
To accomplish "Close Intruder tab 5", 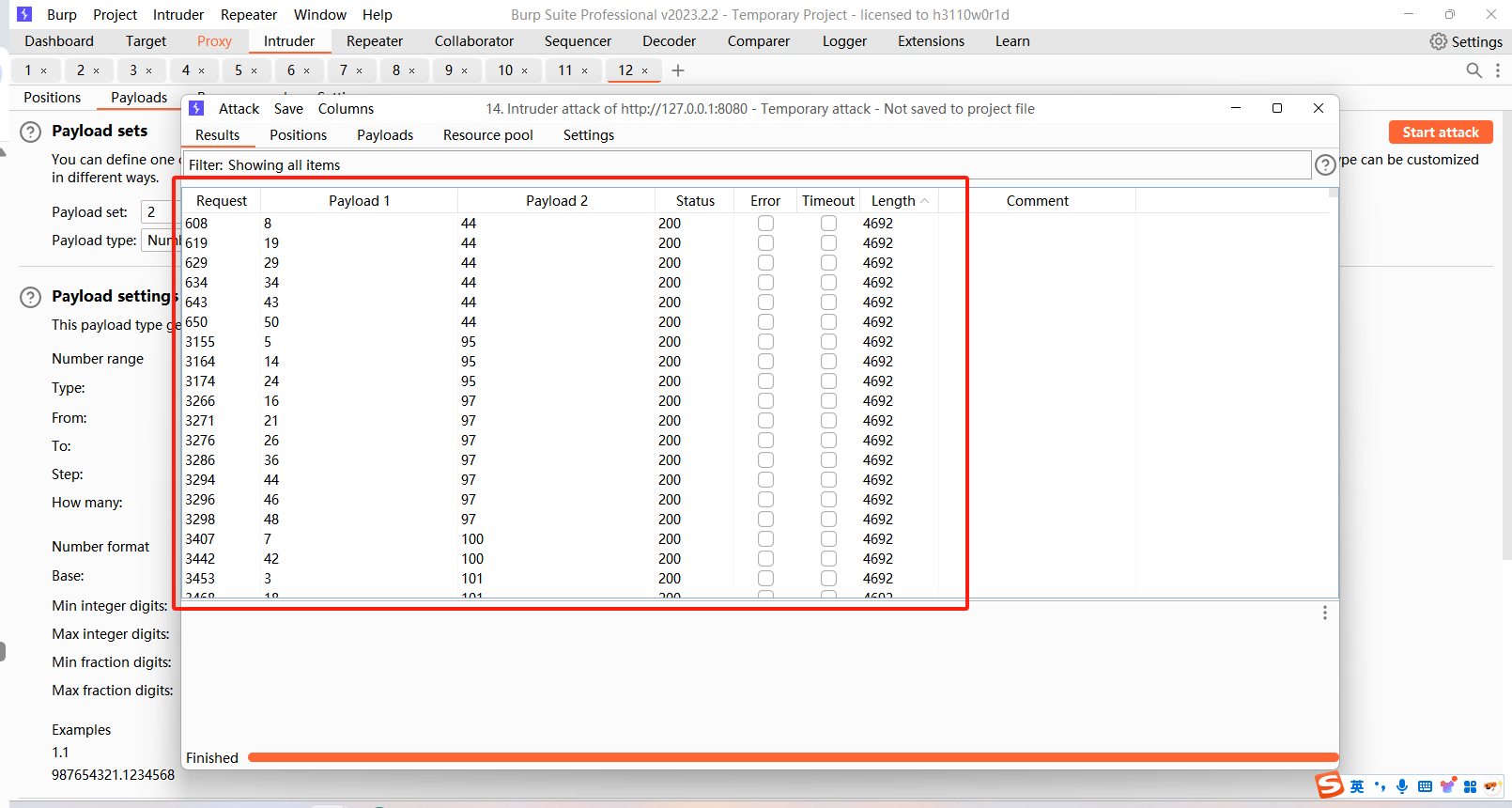I will point(254,70).
